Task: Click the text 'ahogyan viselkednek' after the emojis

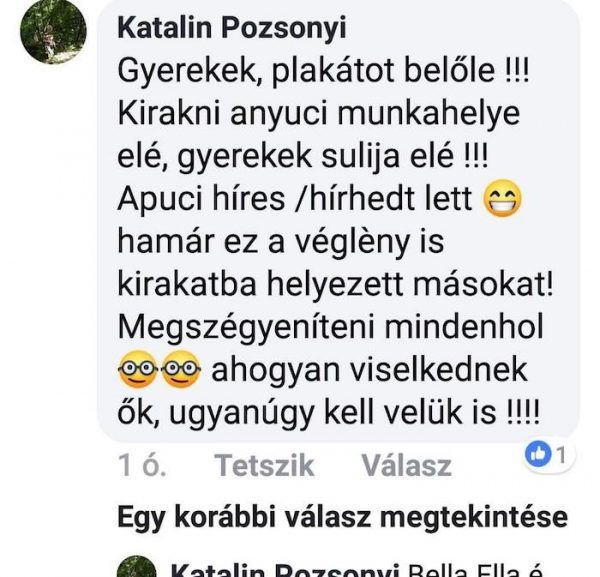Action: coord(370,370)
